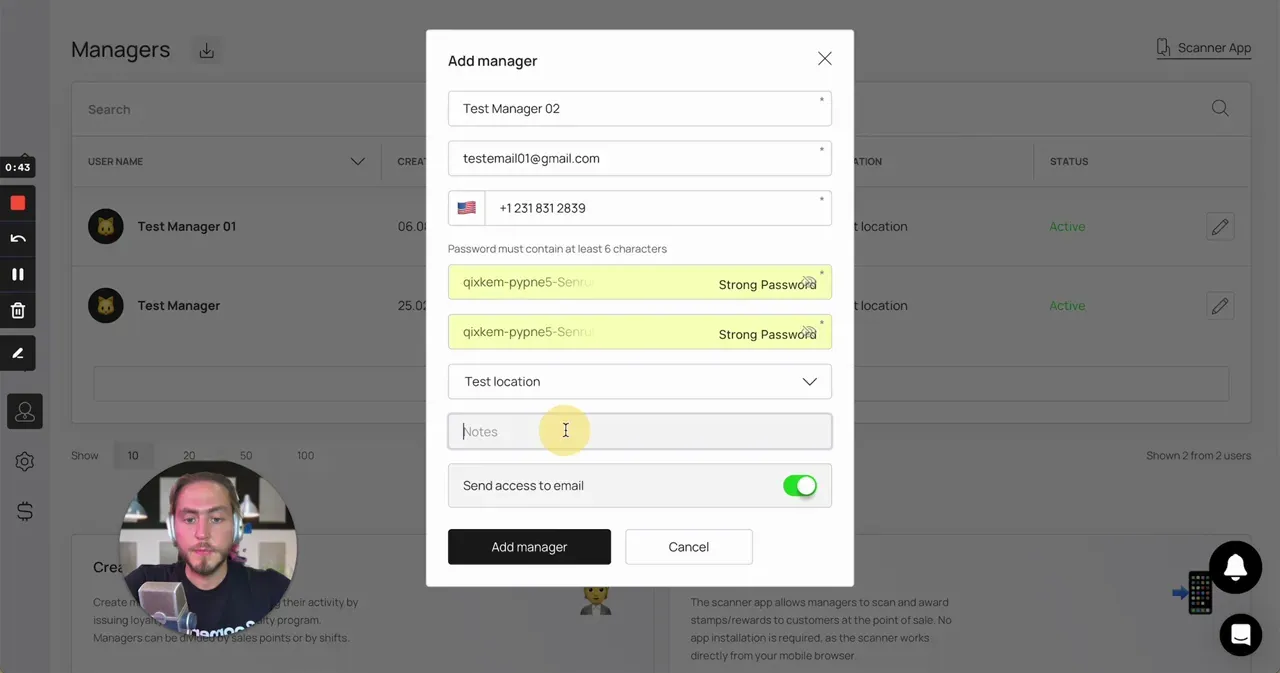
Task: Click the red stop recording button
Action: pyautogui.click(x=18, y=203)
